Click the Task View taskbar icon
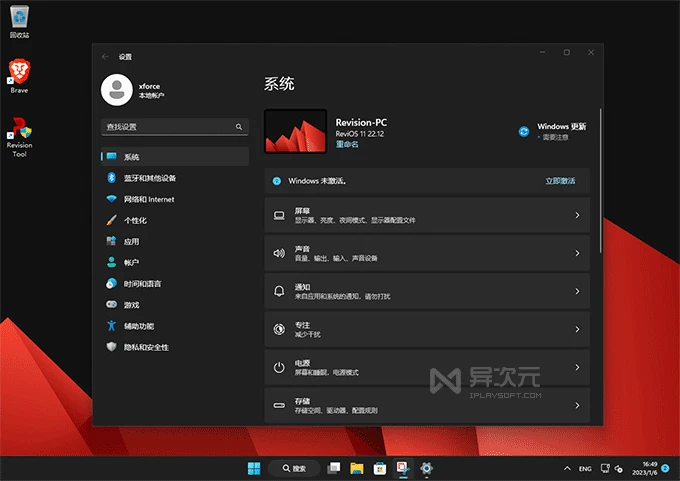 (x=334, y=468)
